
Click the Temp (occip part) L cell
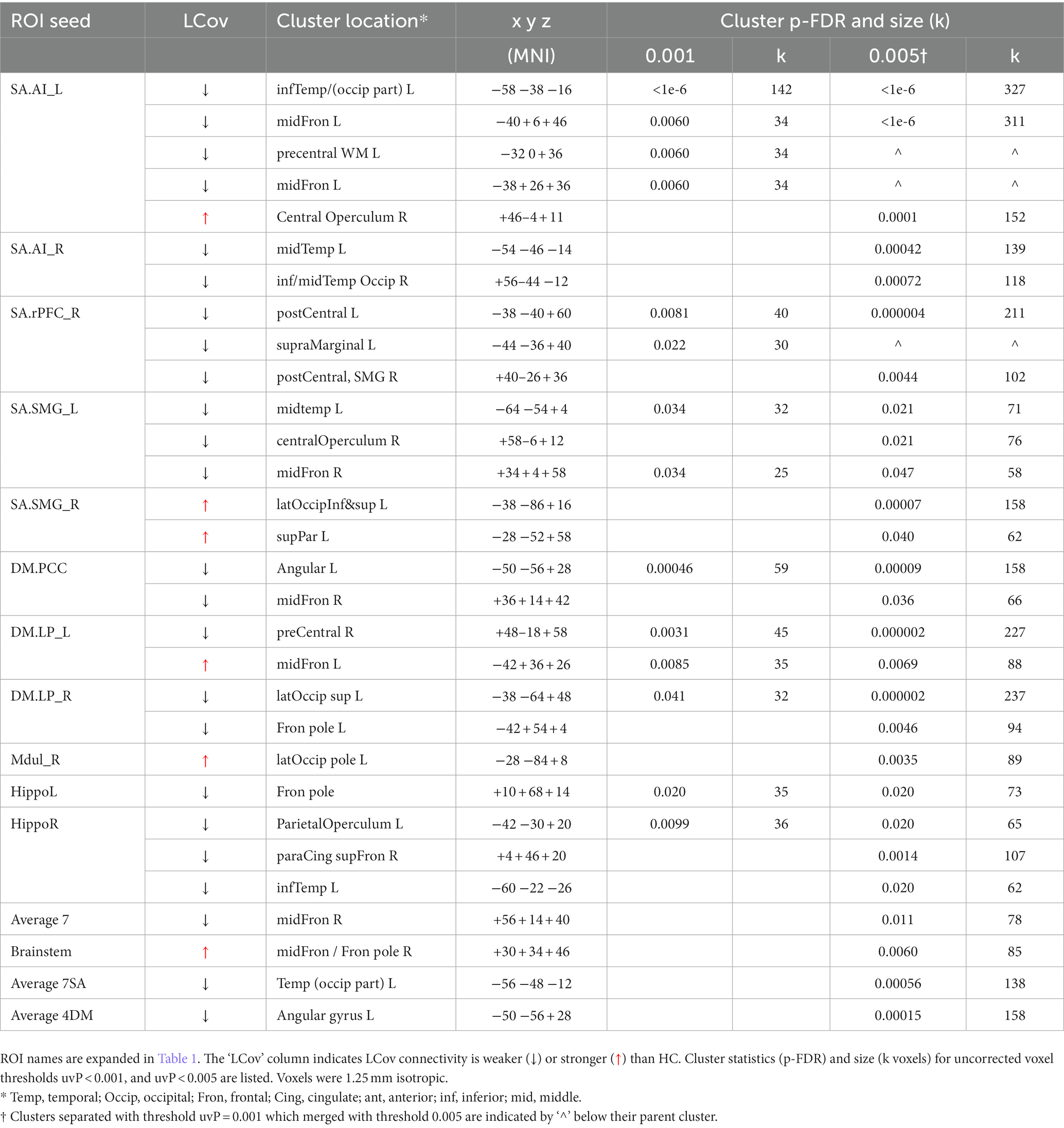click(336, 984)
